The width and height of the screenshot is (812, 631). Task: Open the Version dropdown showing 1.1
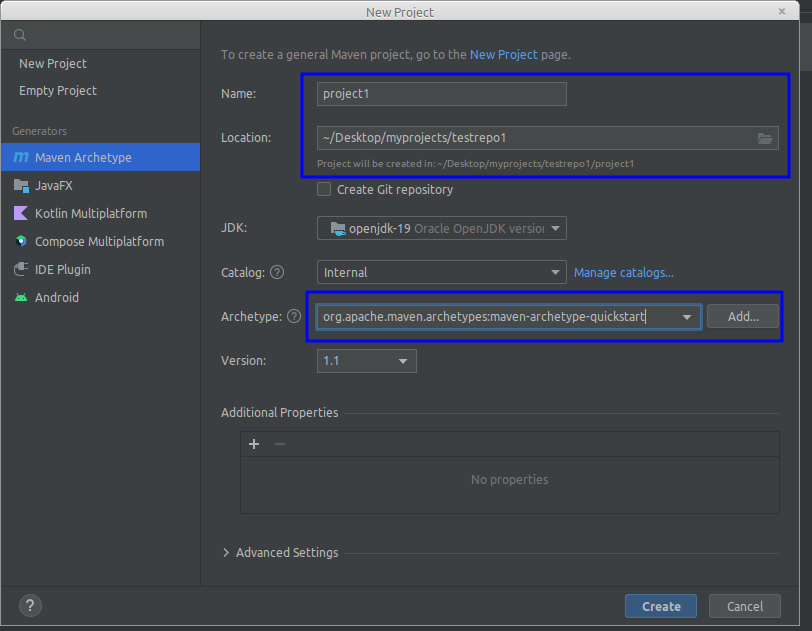click(x=367, y=361)
